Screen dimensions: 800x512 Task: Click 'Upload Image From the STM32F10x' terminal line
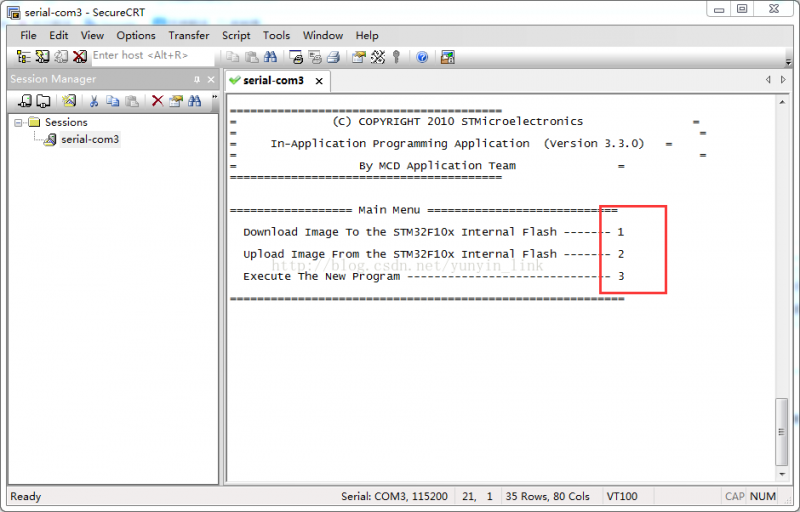tap(433, 254)
